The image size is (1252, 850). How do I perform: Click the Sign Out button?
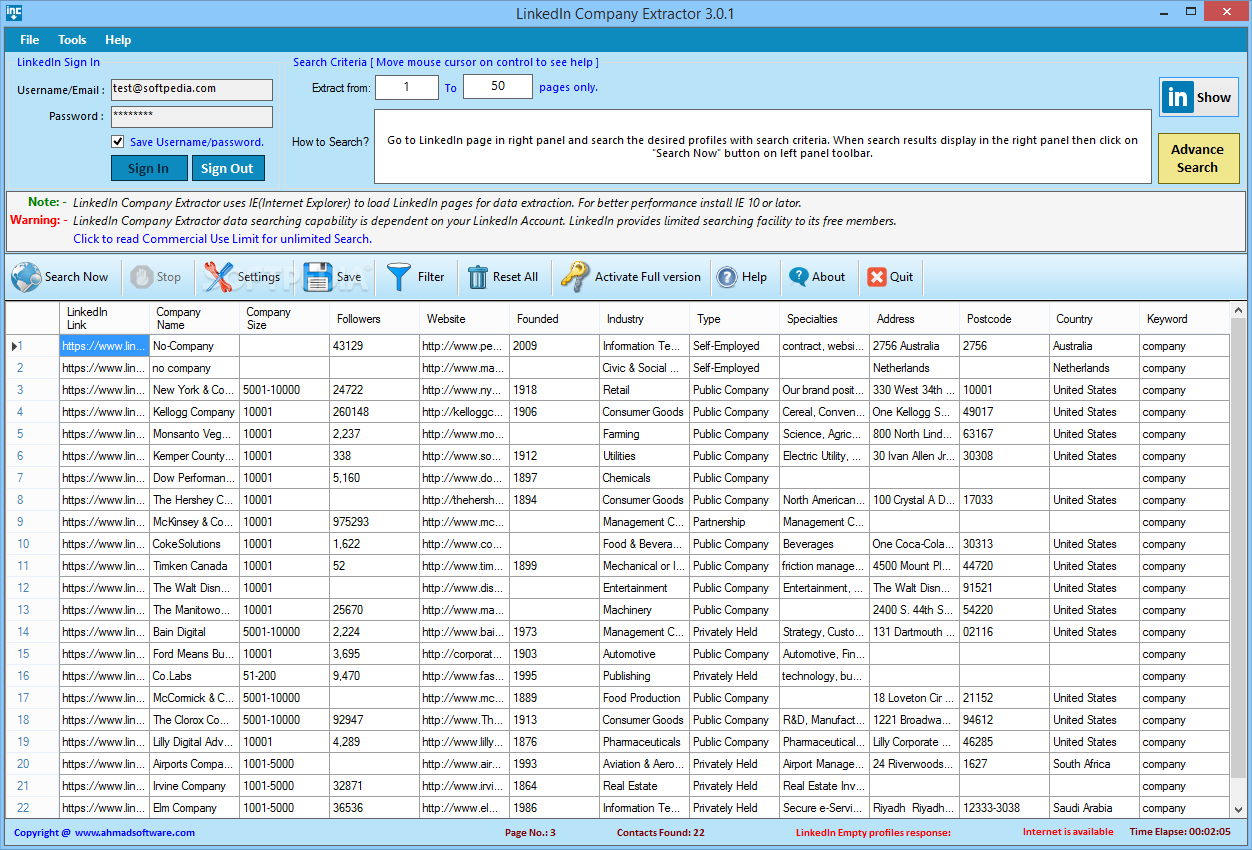coord(228,168)
